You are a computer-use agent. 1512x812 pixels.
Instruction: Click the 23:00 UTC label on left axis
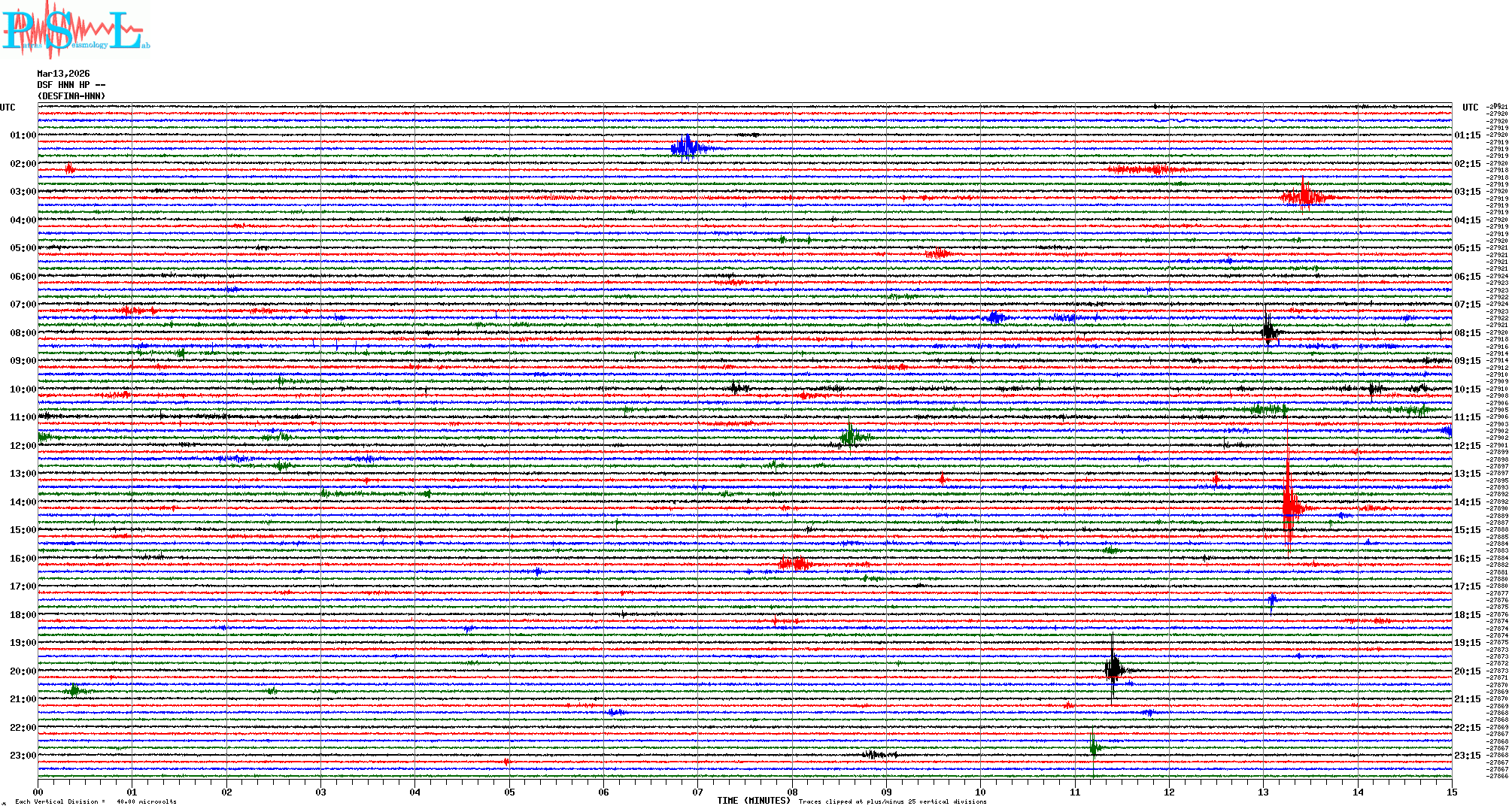coord(23,756)
